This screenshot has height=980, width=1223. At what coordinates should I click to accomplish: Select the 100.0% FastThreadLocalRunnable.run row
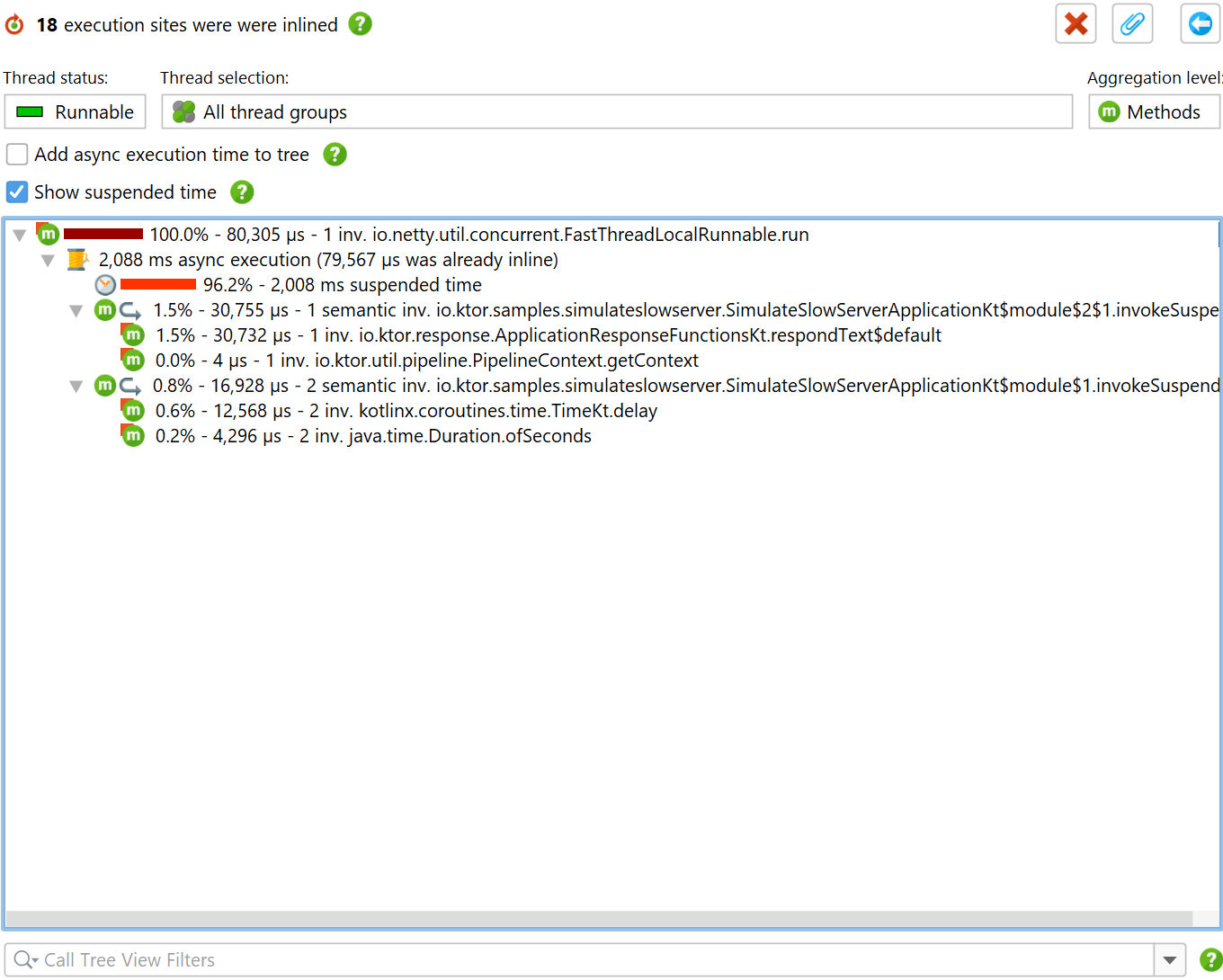[x=479, y=235]
